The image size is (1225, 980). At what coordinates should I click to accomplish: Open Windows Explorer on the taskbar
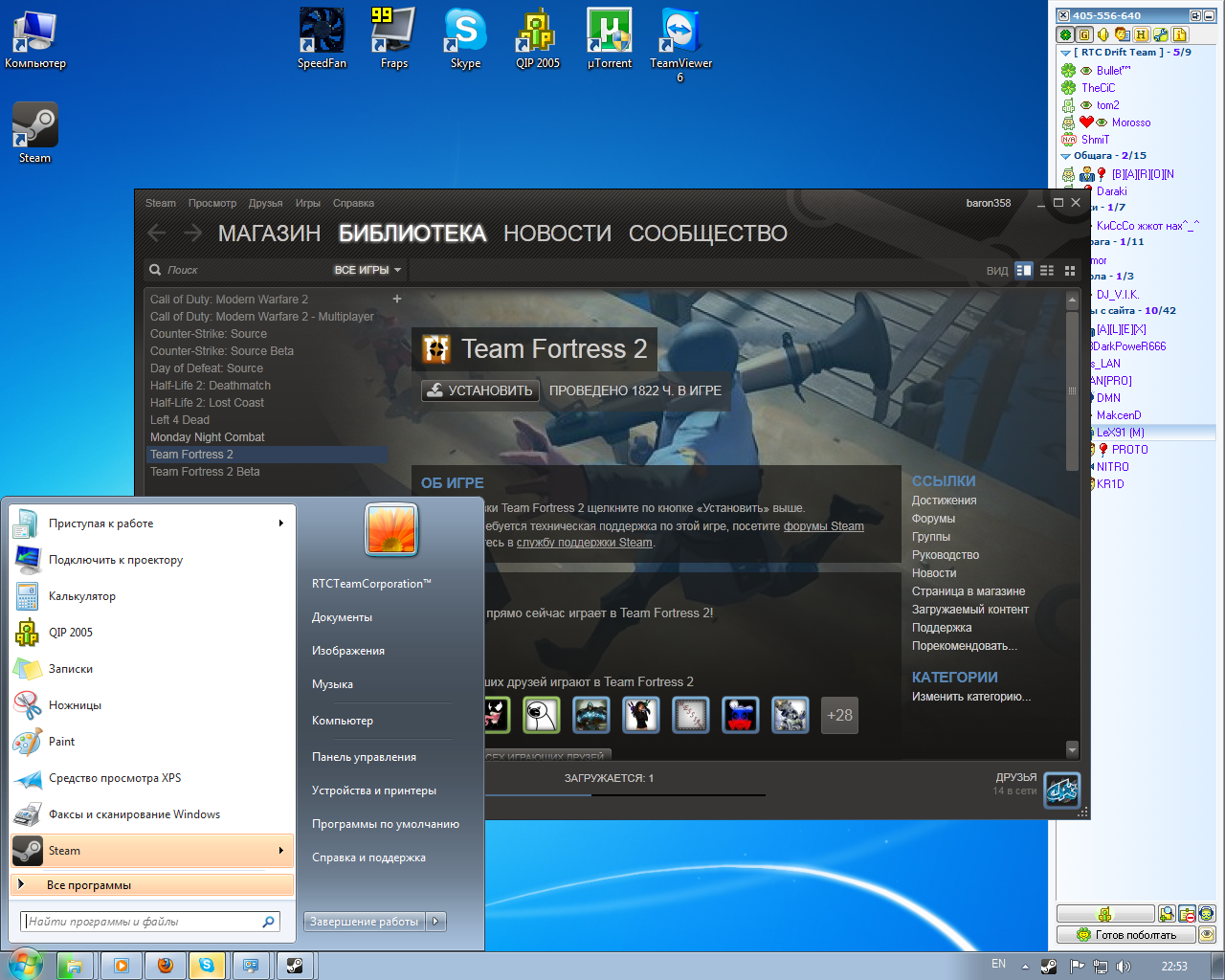tap(74, 966)
